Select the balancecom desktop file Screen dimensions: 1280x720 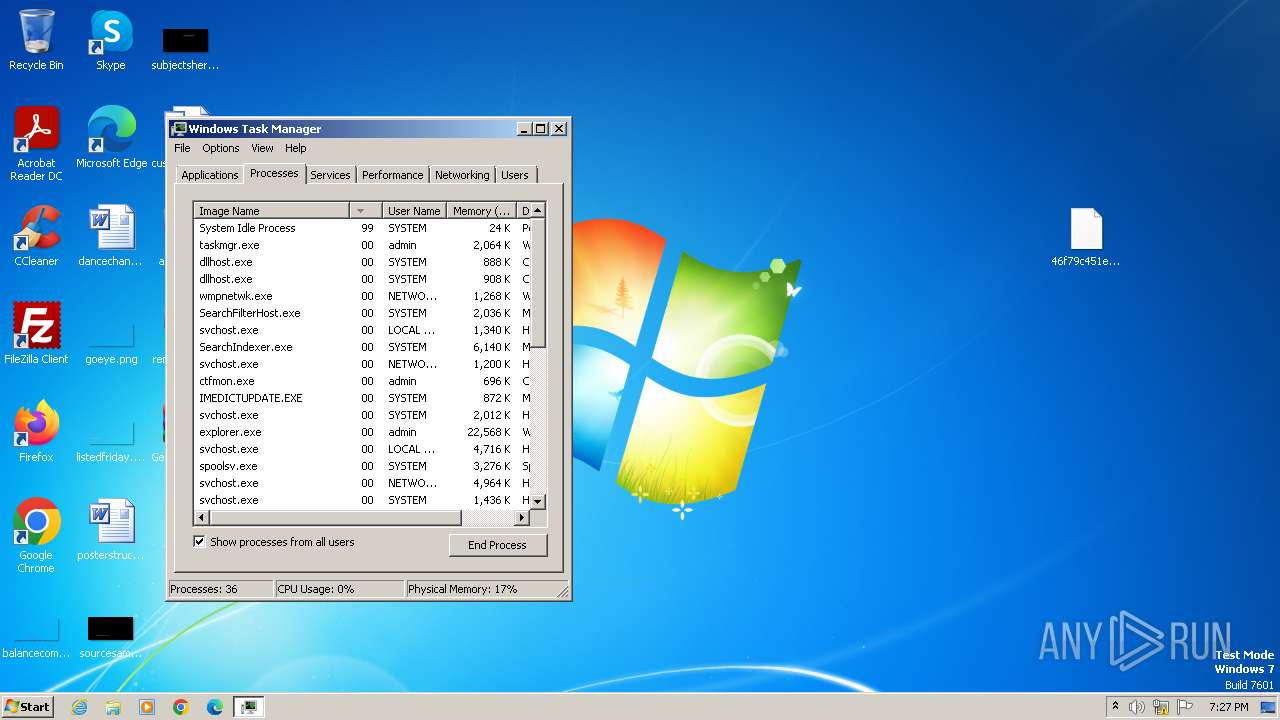pos(36,636)
